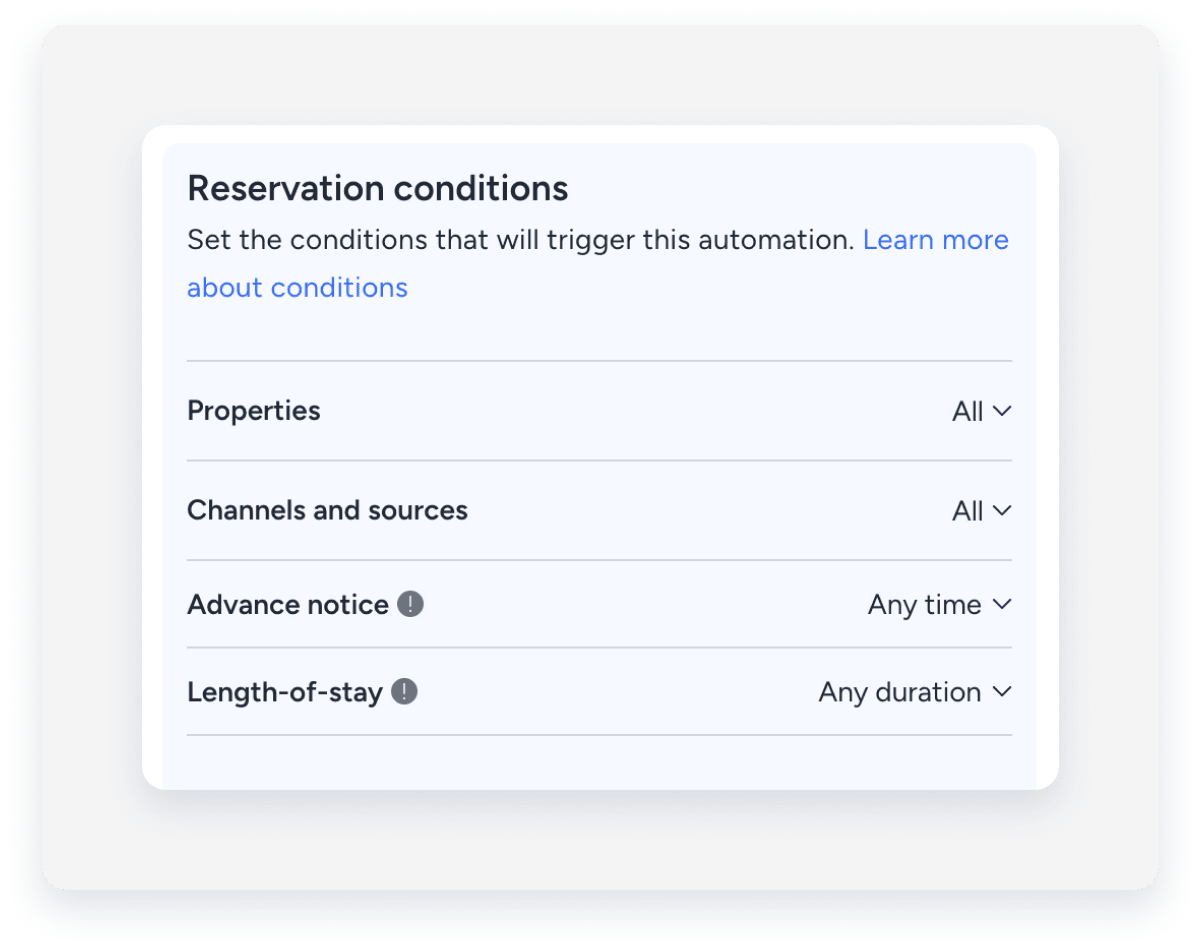Click the 'Set the conditions' description text

point(520,240)
